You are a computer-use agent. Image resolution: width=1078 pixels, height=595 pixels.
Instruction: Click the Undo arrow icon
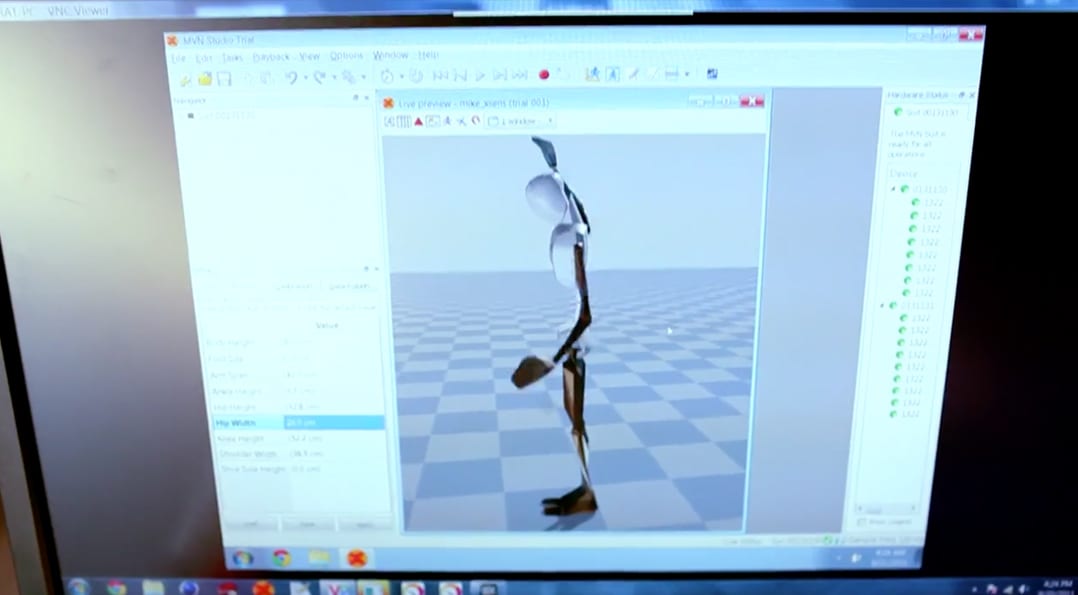point(292,78)
